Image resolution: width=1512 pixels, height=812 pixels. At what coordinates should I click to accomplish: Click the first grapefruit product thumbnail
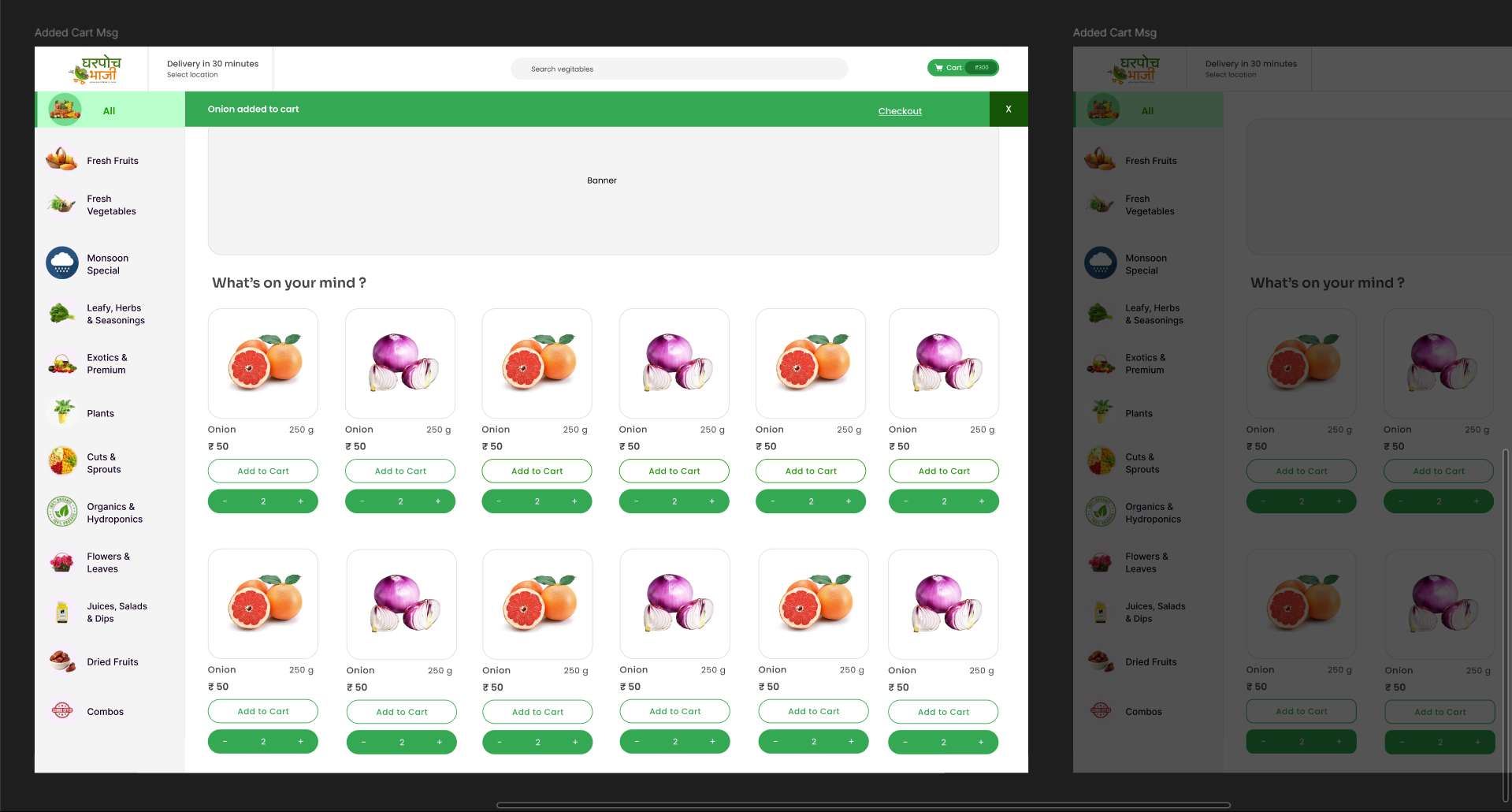263,363
